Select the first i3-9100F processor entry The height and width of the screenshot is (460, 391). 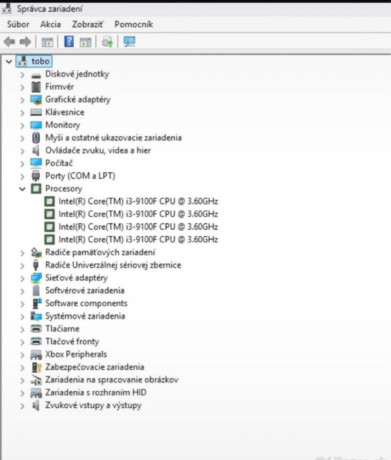point(138,201)
